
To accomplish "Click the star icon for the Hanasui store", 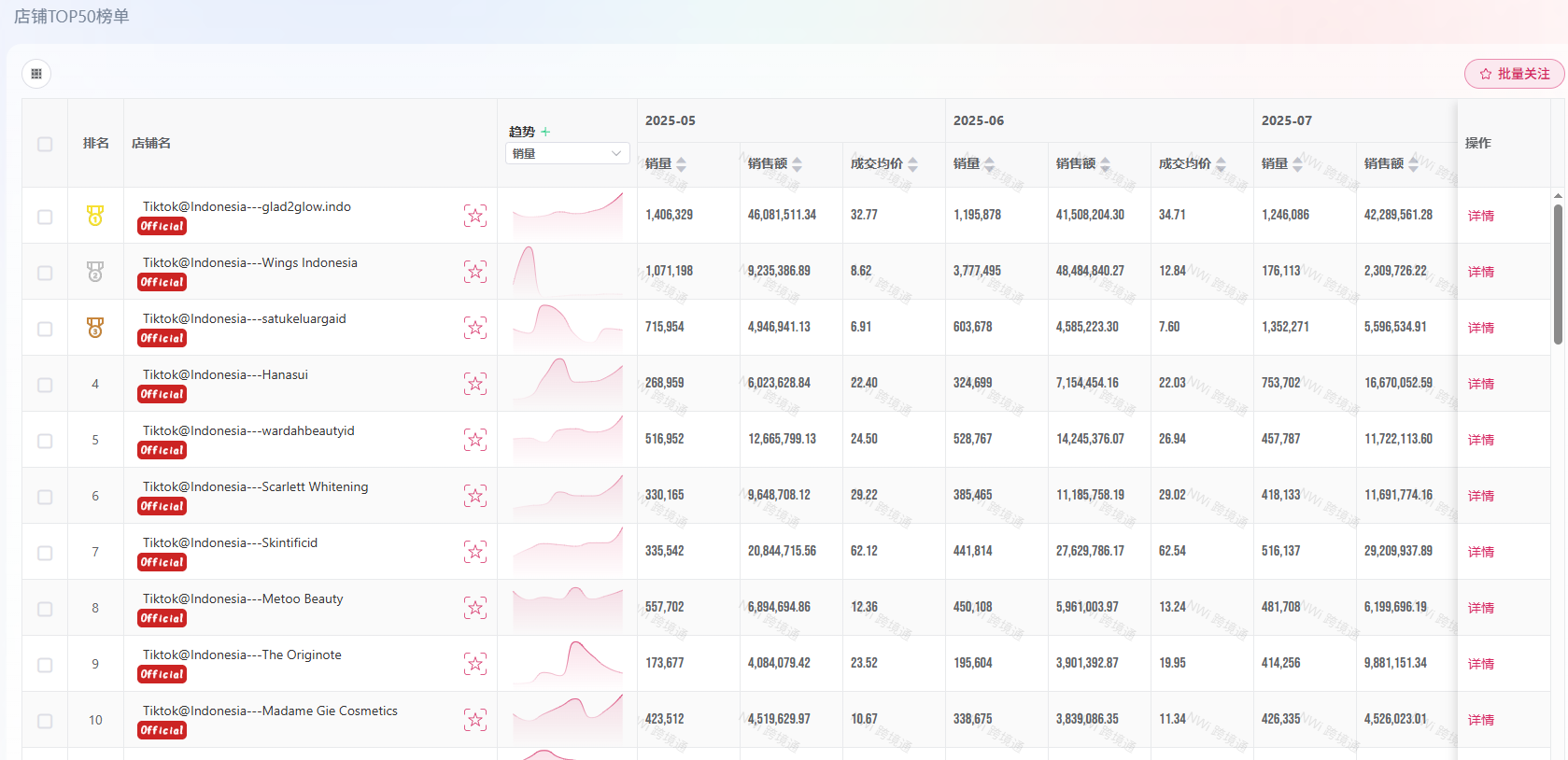I will tap(475, 384).
